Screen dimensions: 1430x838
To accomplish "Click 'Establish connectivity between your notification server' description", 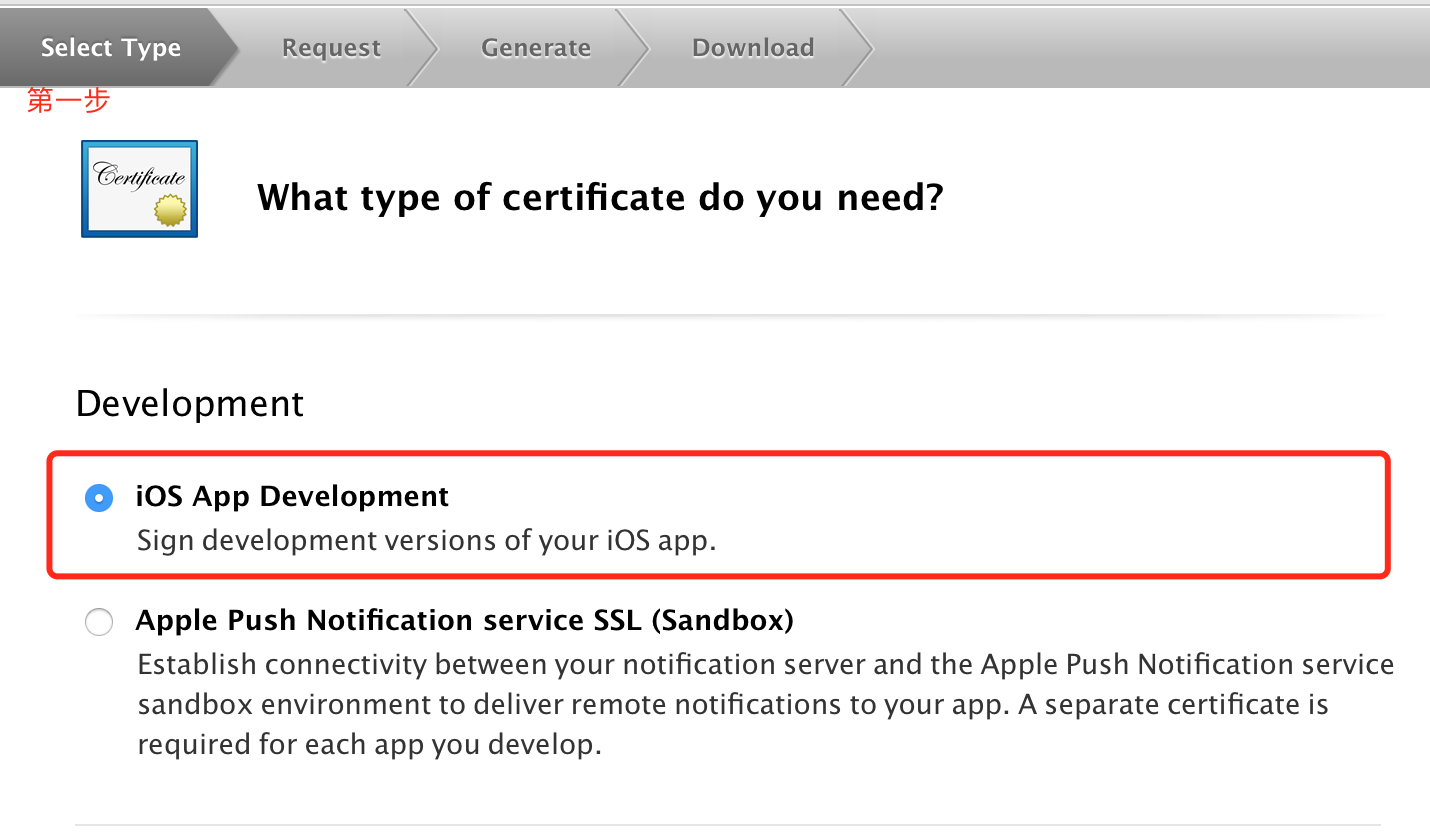I will (x=766, y=705).
